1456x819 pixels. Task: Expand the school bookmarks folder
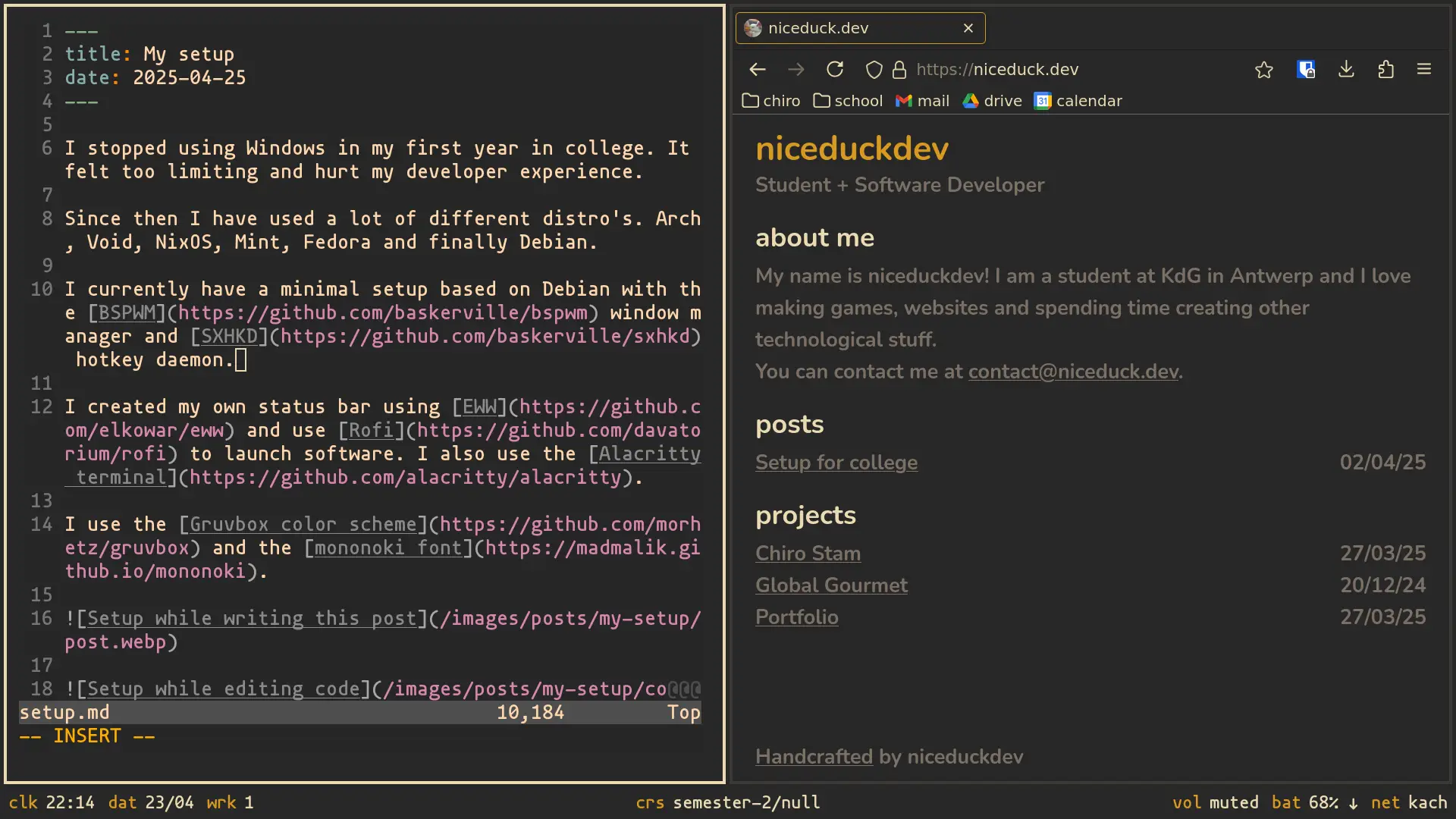click(x=847, y=100)
